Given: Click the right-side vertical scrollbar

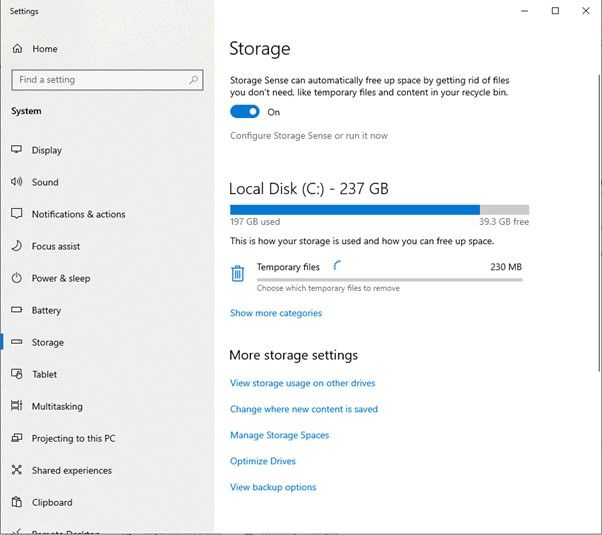Looking at the screenshot, I should (x=599, y=223).
